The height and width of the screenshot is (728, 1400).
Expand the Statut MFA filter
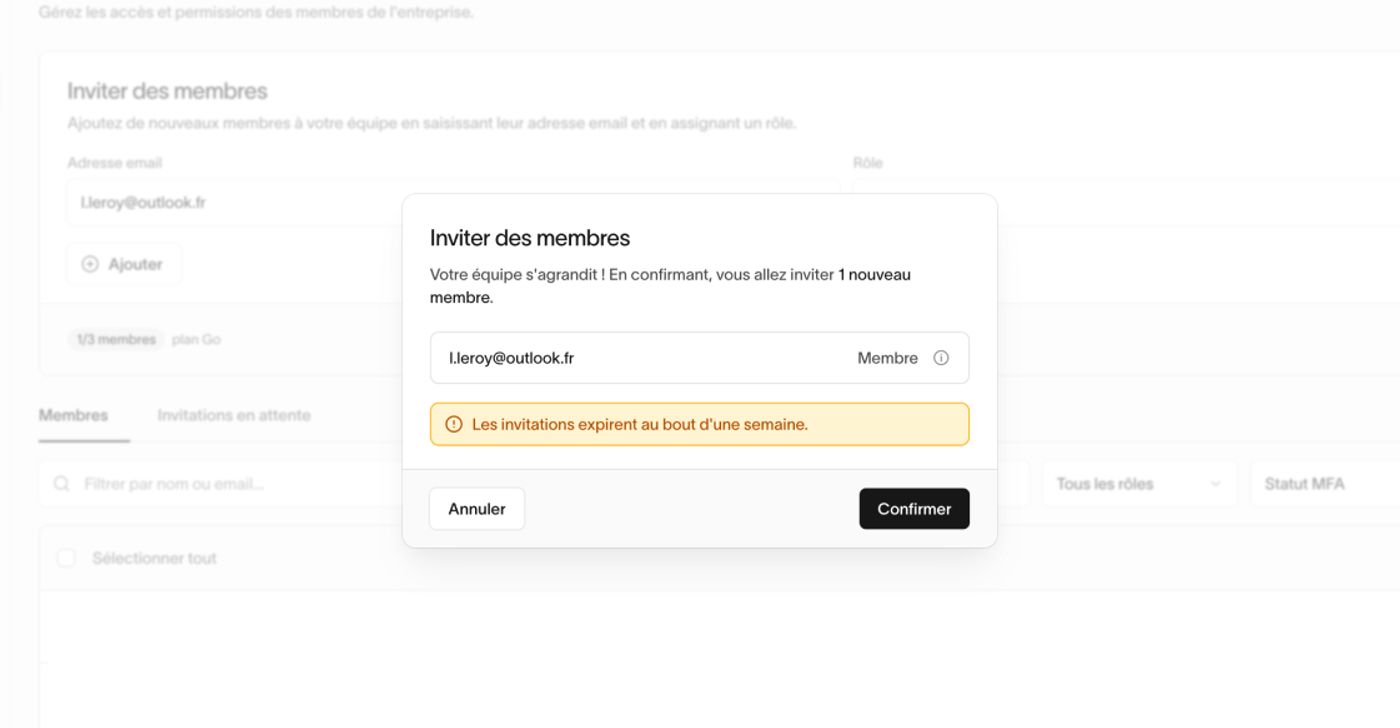pos(1325,484)
